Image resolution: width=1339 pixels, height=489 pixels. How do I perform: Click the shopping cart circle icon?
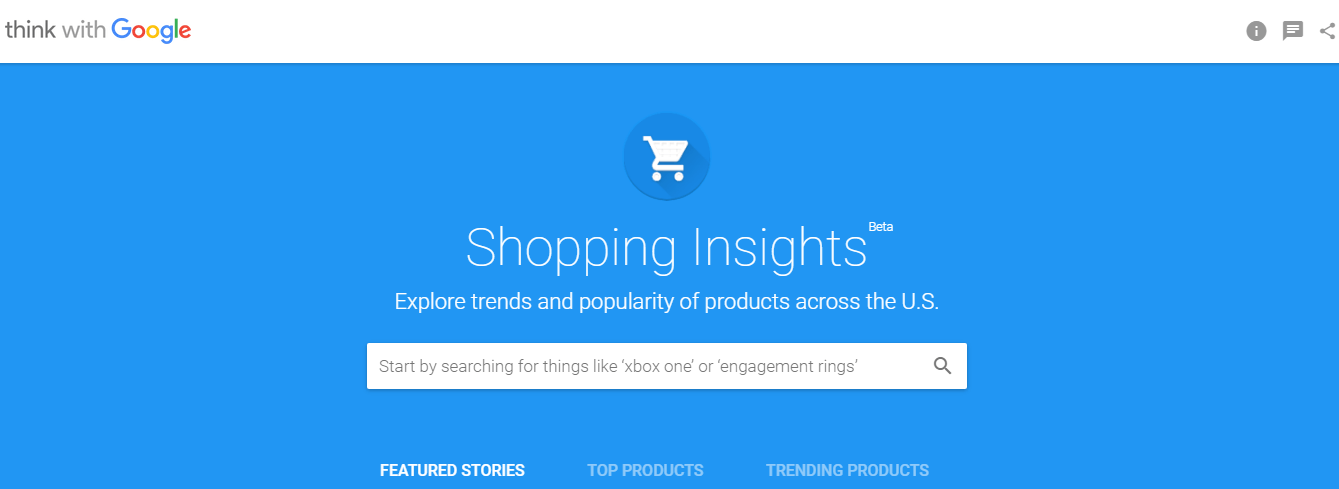[667, 157]
